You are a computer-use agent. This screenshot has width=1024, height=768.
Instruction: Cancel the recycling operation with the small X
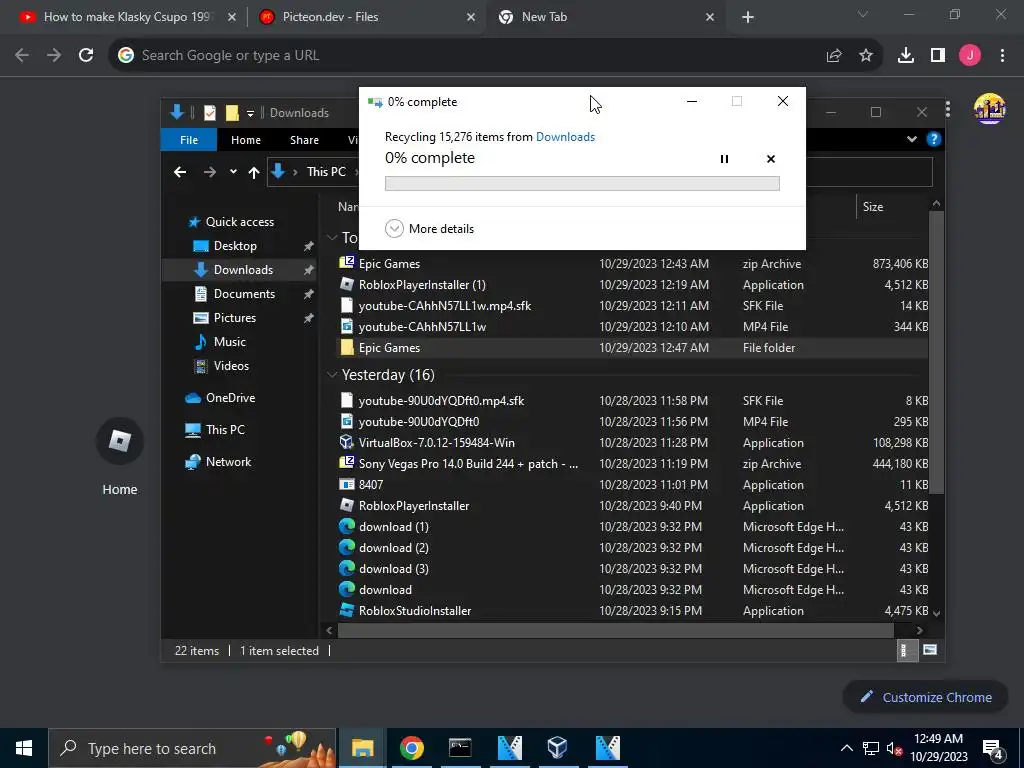tap(771, 159)
